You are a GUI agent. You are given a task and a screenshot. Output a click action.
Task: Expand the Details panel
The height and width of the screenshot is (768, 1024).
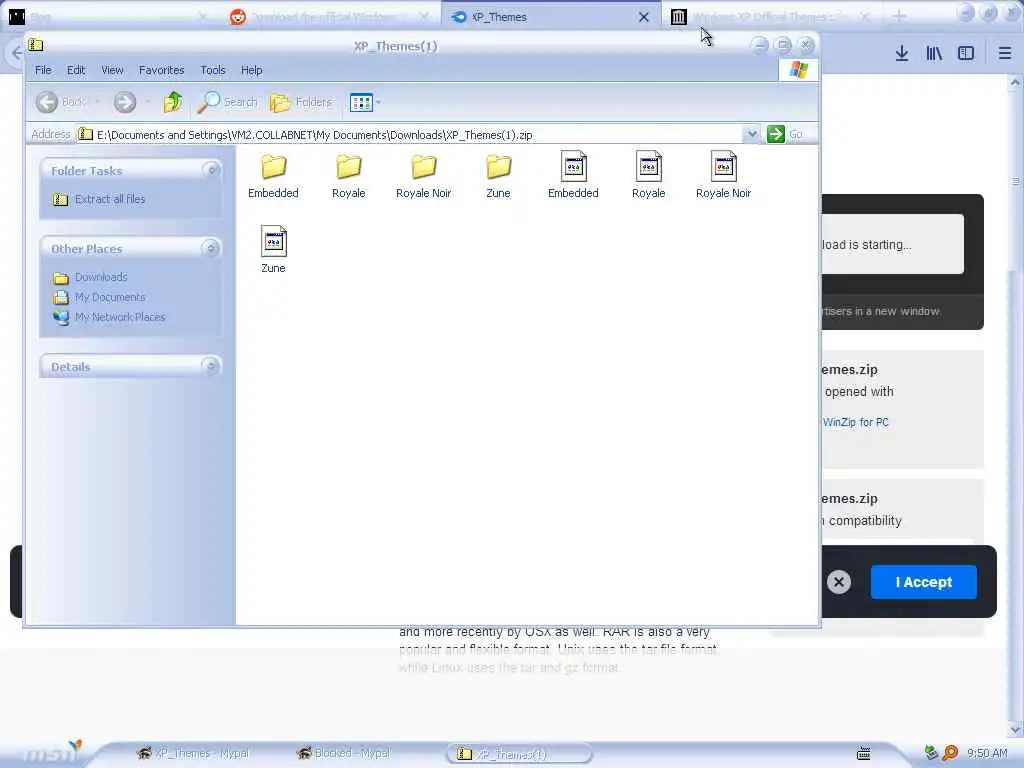pos(211,366)
